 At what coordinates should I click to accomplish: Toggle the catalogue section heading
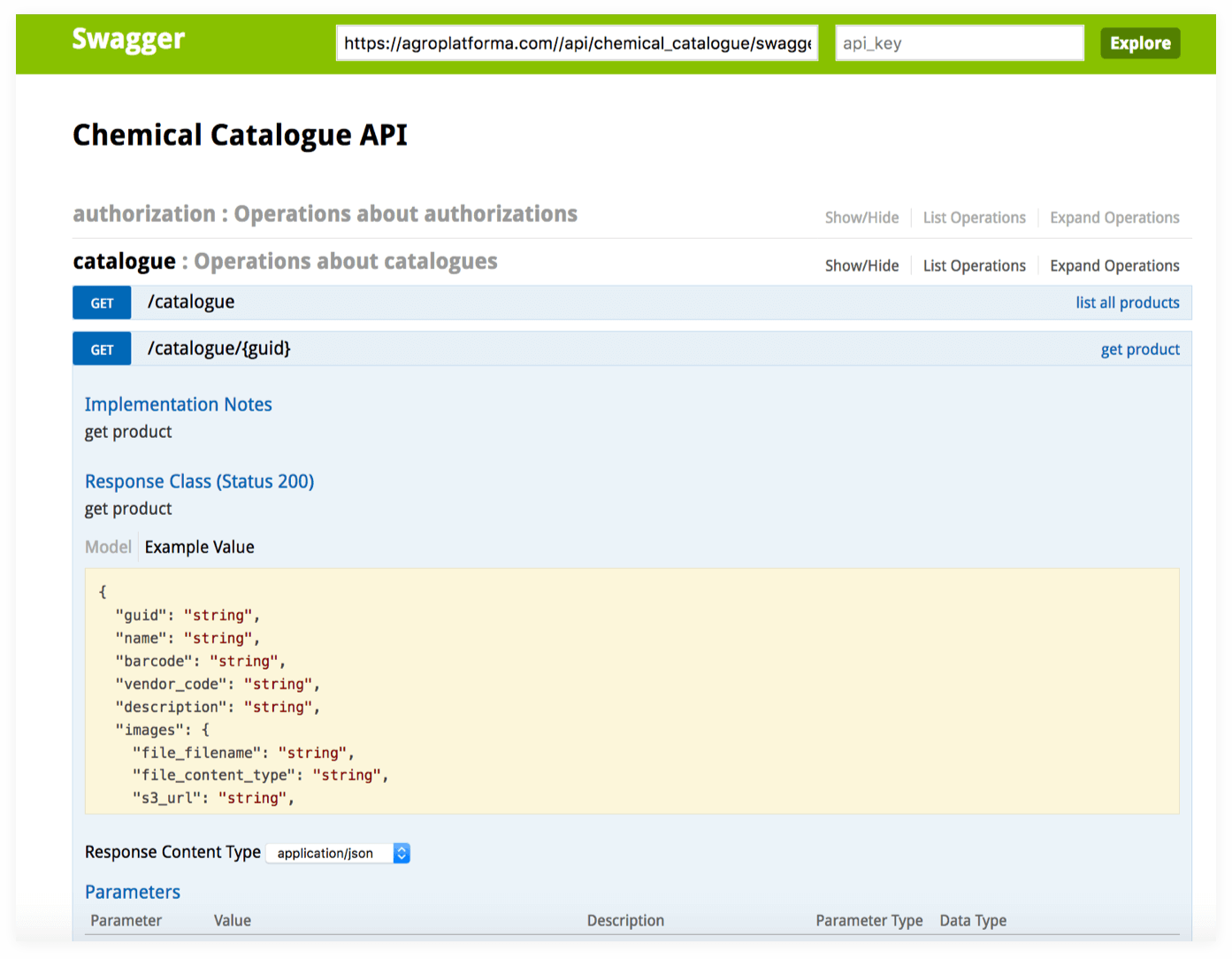285,262
